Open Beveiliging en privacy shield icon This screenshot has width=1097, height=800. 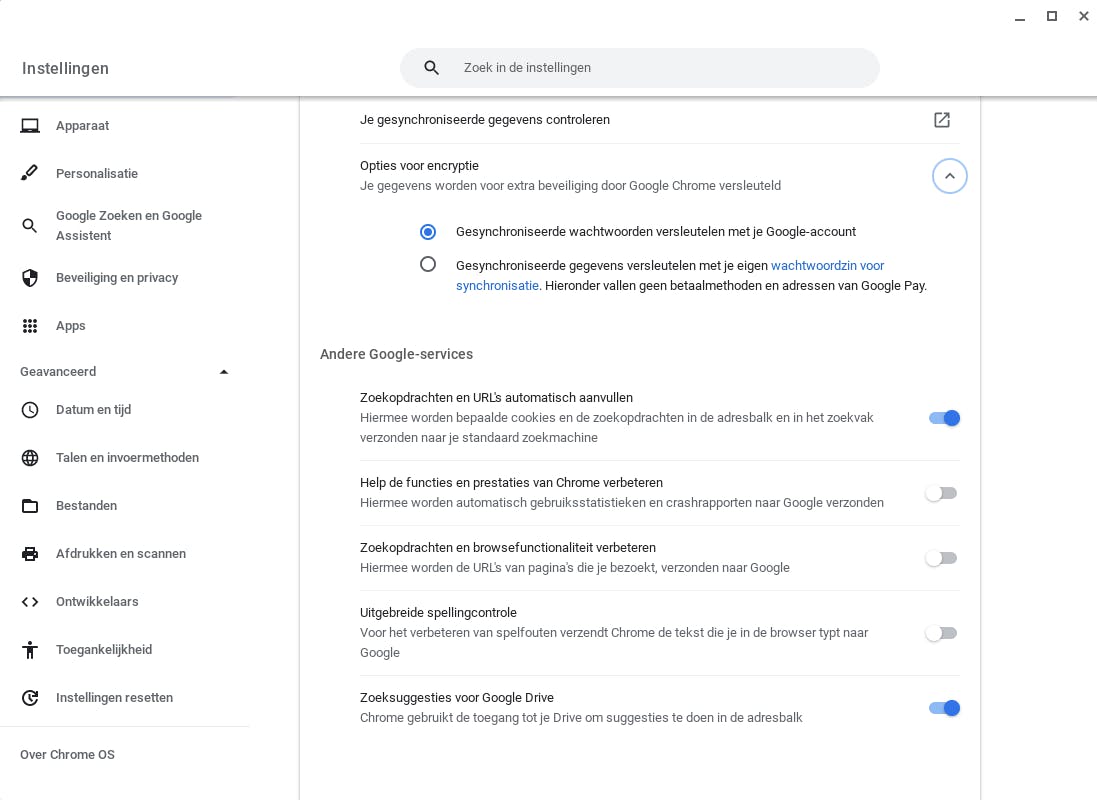coord(30,278)
